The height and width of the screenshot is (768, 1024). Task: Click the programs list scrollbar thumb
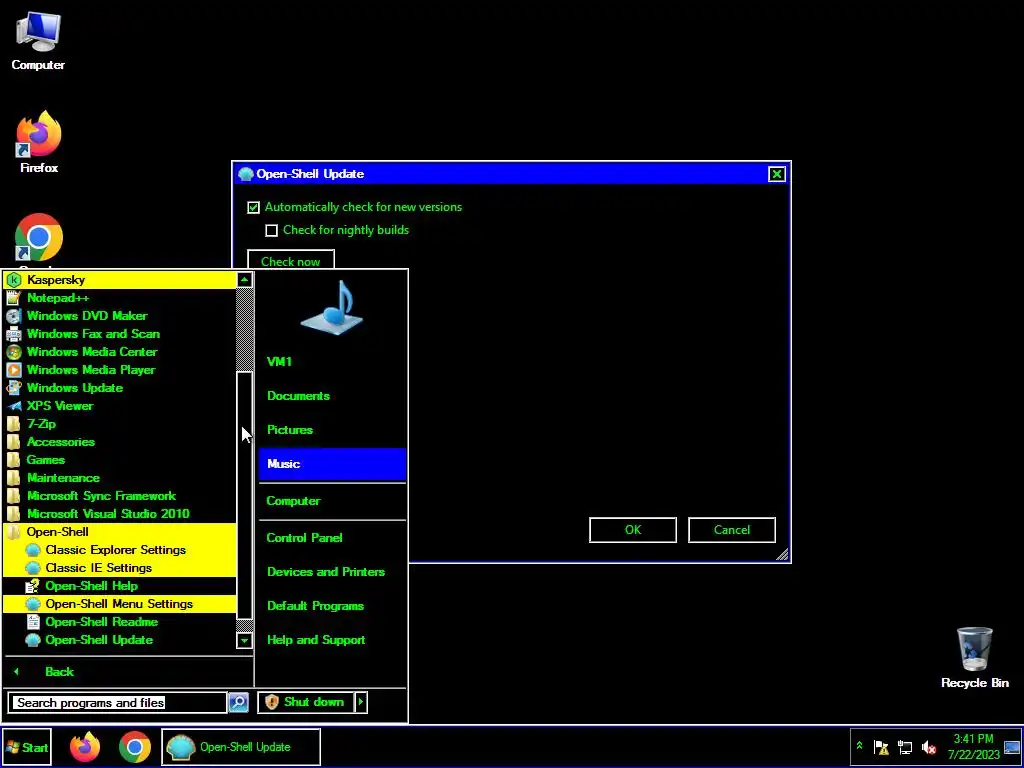(x=244, y=495)
